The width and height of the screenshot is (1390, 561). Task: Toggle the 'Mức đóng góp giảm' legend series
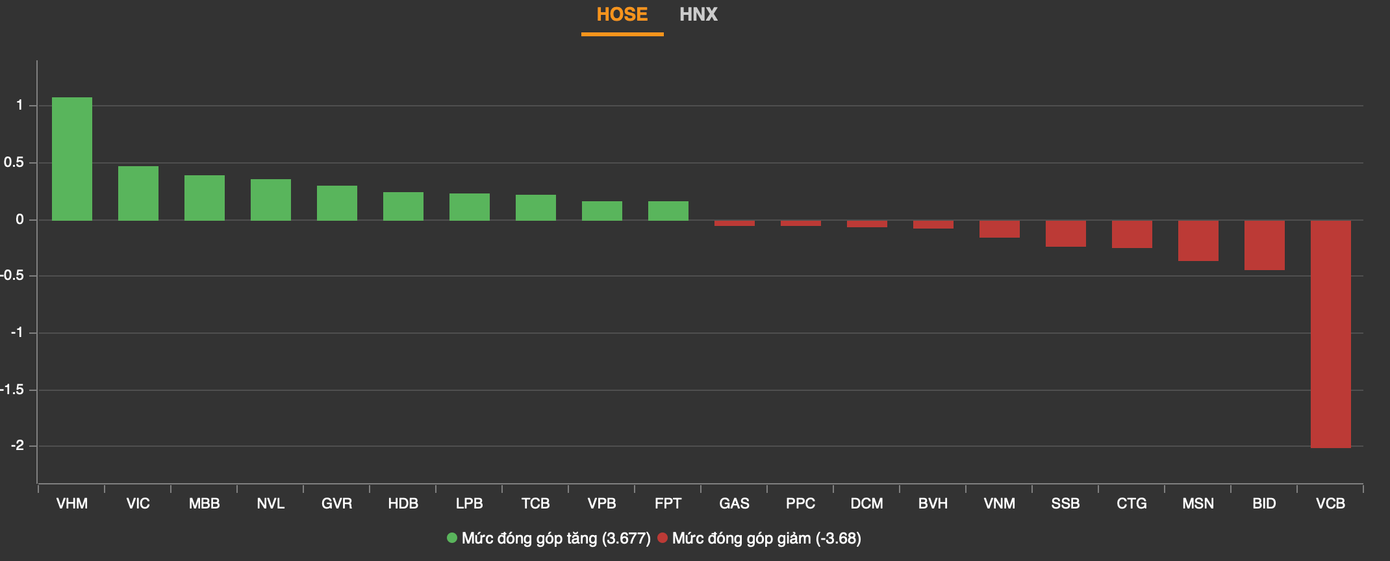click(x=766, y=538)
